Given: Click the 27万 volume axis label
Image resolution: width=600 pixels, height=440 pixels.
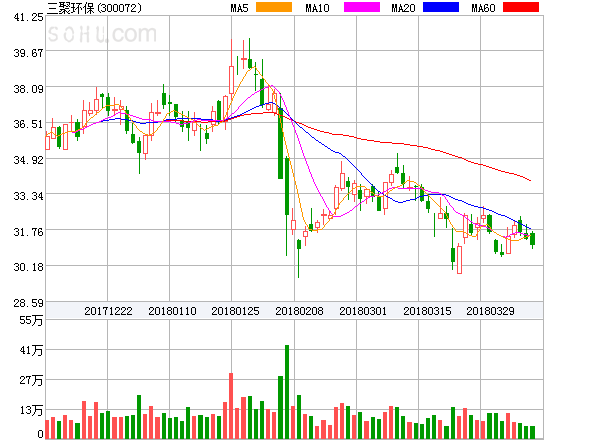Looking at the screenshot, I should pos(31,380).
